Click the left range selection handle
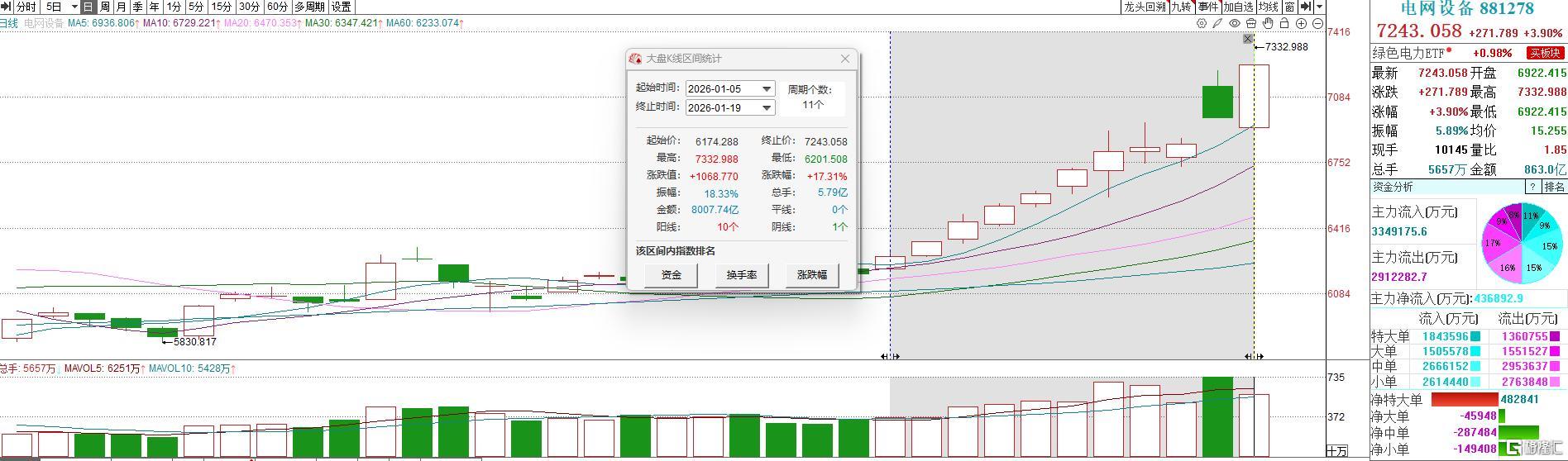Screen dimensions: 1568x461 [x=890, y=356]
